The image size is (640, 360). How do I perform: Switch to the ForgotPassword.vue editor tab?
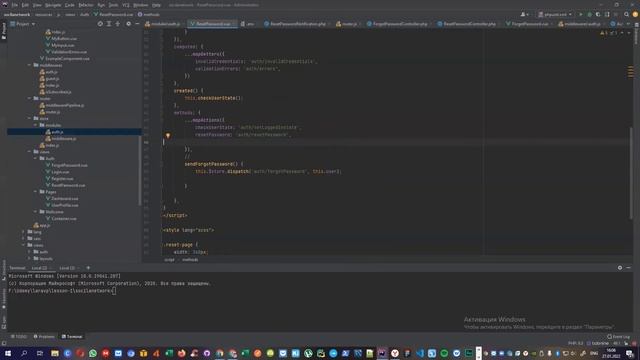(x=529, y=24)
